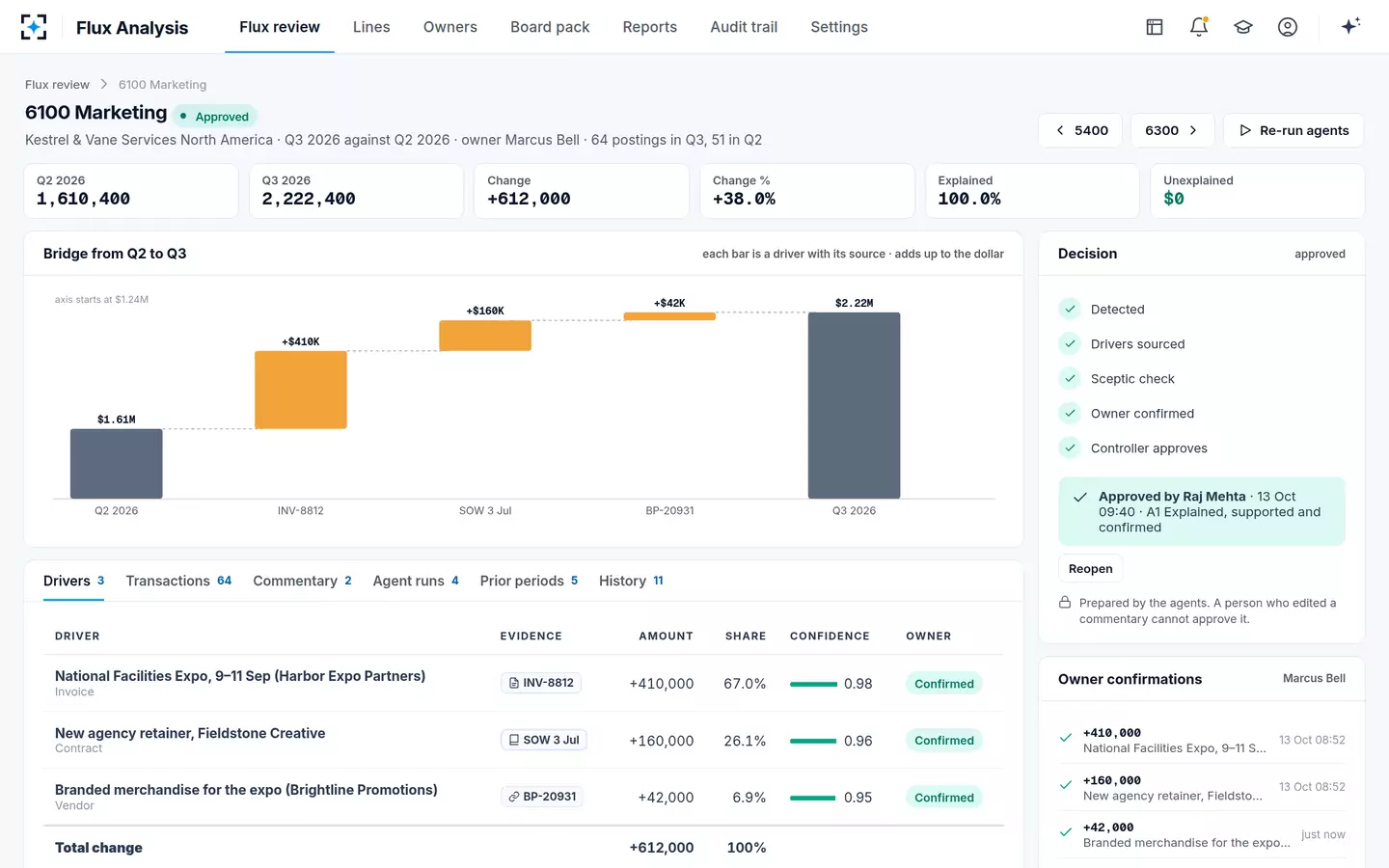Open the +410,000 owner confirmation entry

pyautogui.click(x=1202, y=740)
